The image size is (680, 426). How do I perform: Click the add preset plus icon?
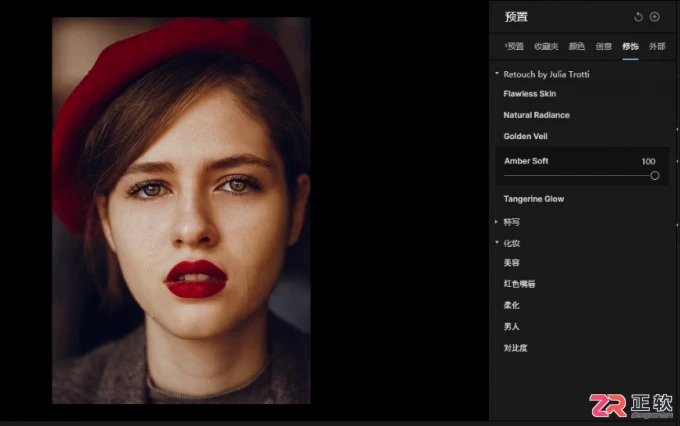(x=654, y=17)
